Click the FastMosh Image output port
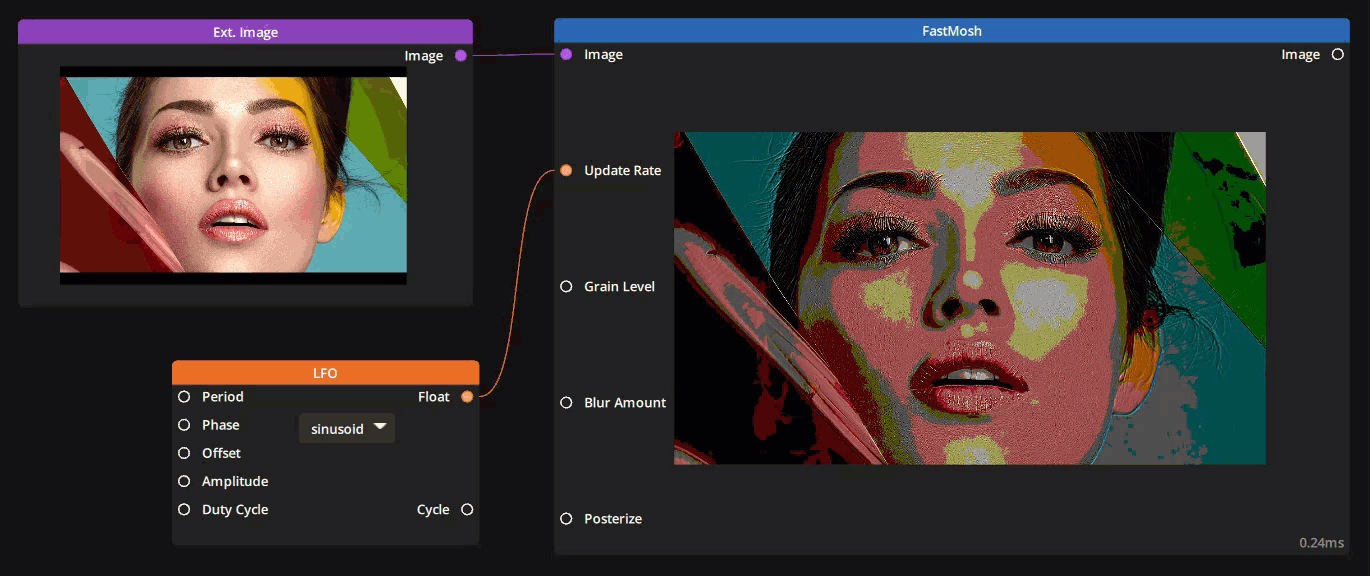 pos(1338,55)
